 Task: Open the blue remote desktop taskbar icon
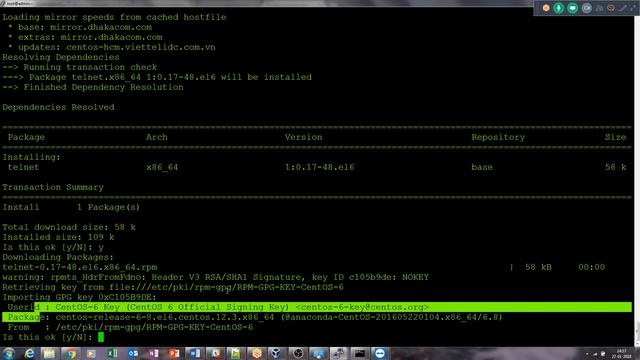318,353
